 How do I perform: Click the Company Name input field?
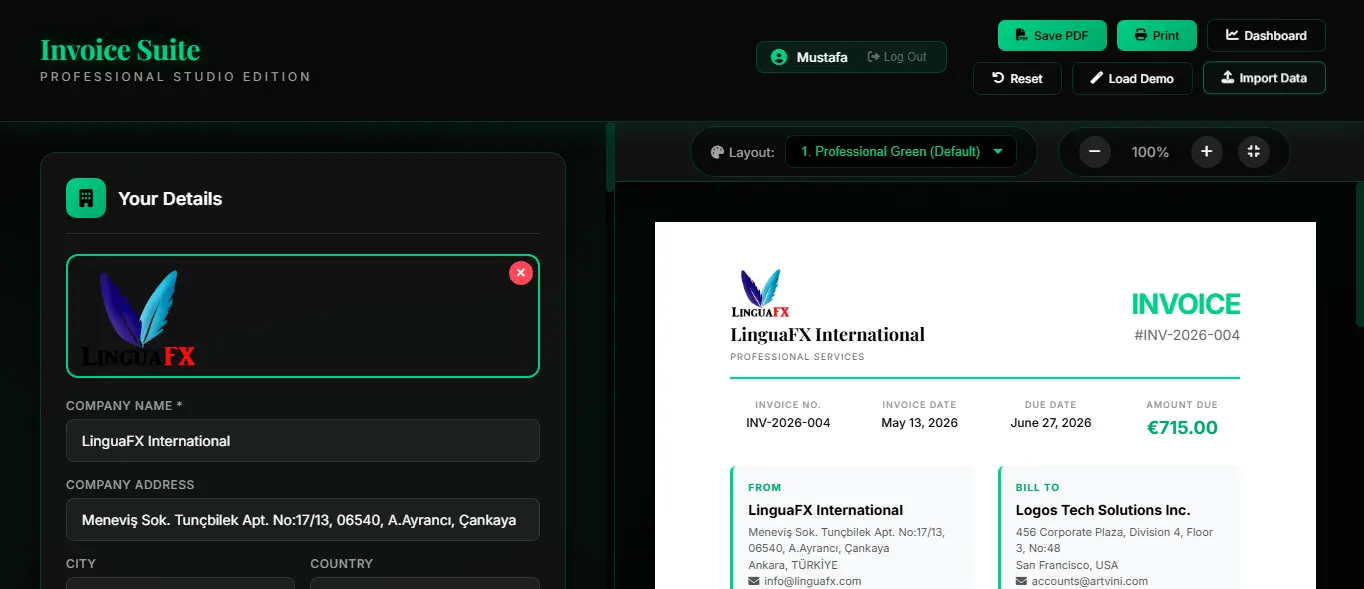coord(303,441)
